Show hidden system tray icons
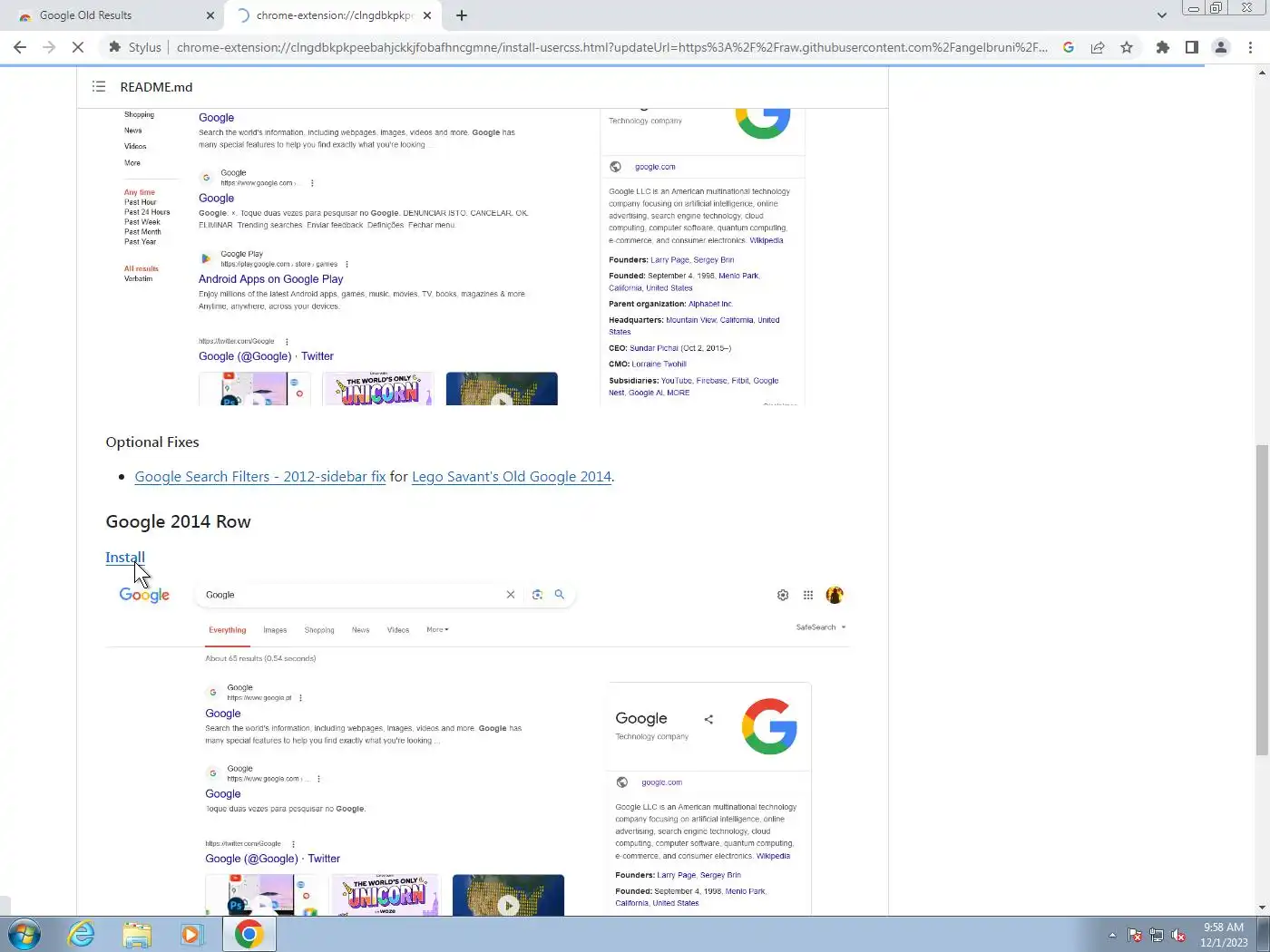1270x952 pixels. (1112, 935)
